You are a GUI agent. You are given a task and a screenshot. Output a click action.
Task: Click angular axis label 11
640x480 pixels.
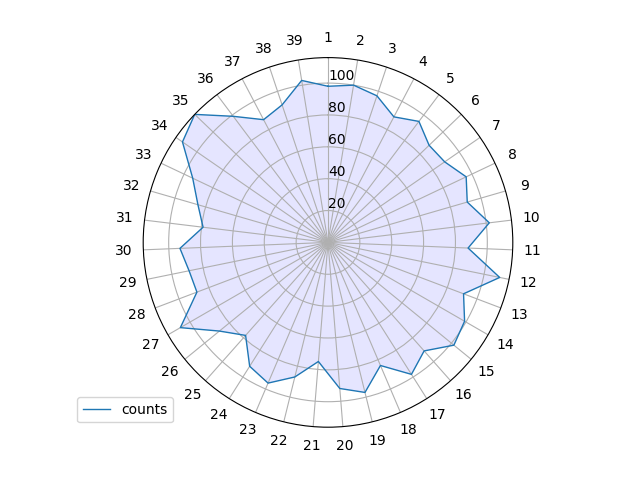[532, 250]
